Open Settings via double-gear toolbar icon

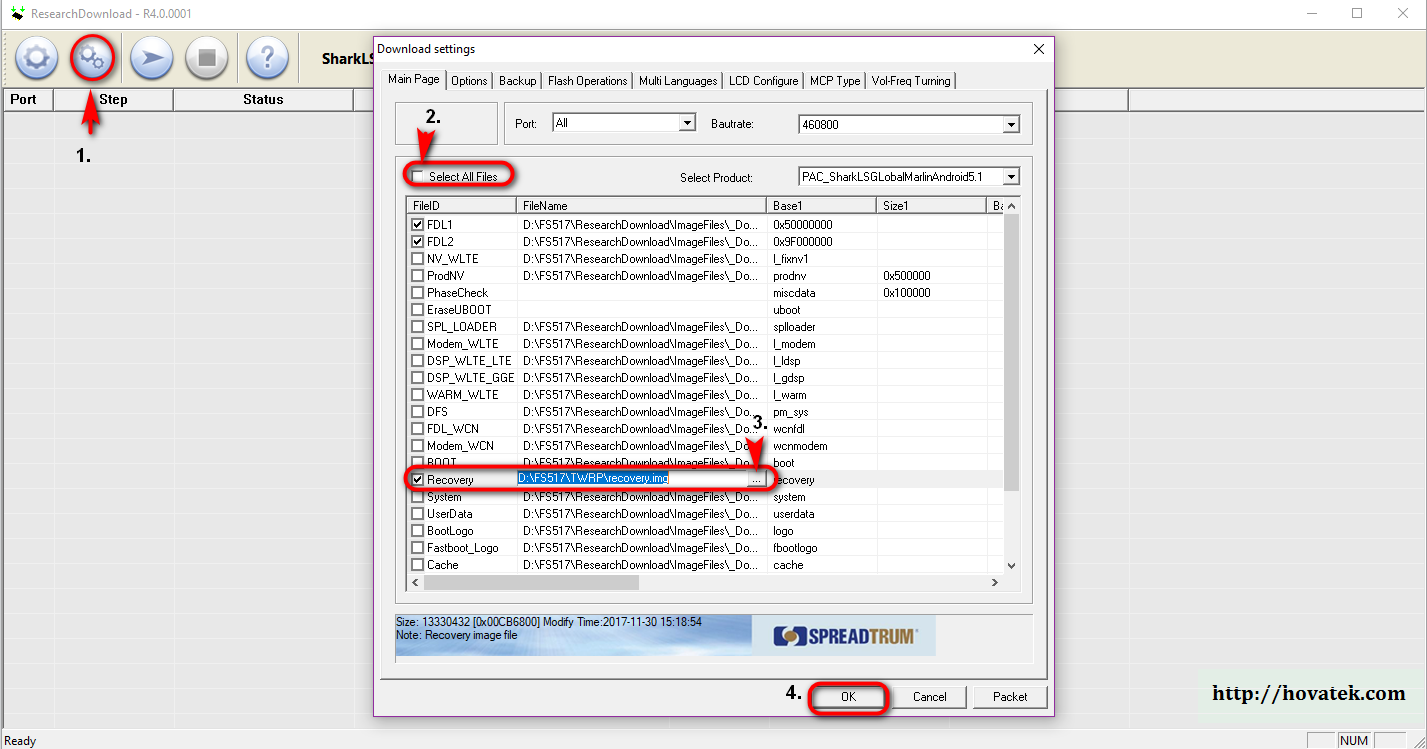click(92, 58)
